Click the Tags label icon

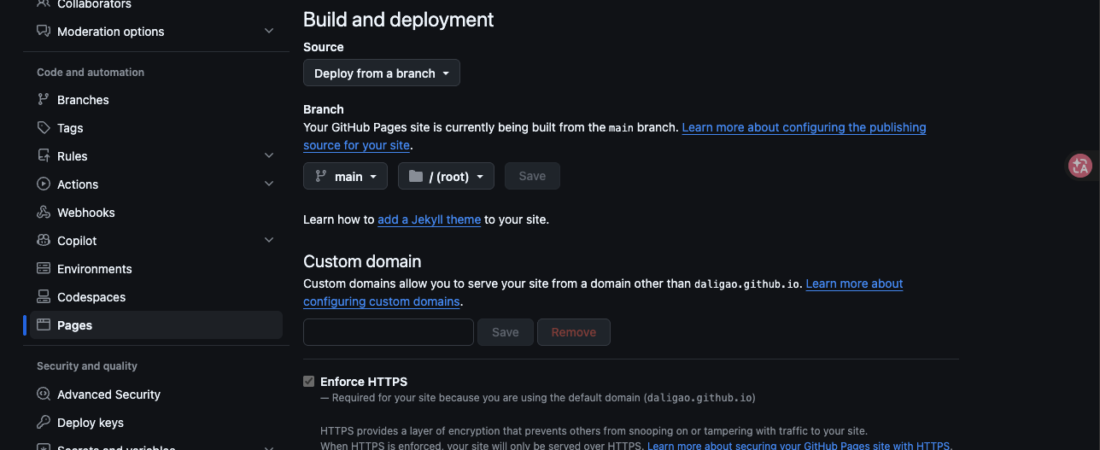43,128
